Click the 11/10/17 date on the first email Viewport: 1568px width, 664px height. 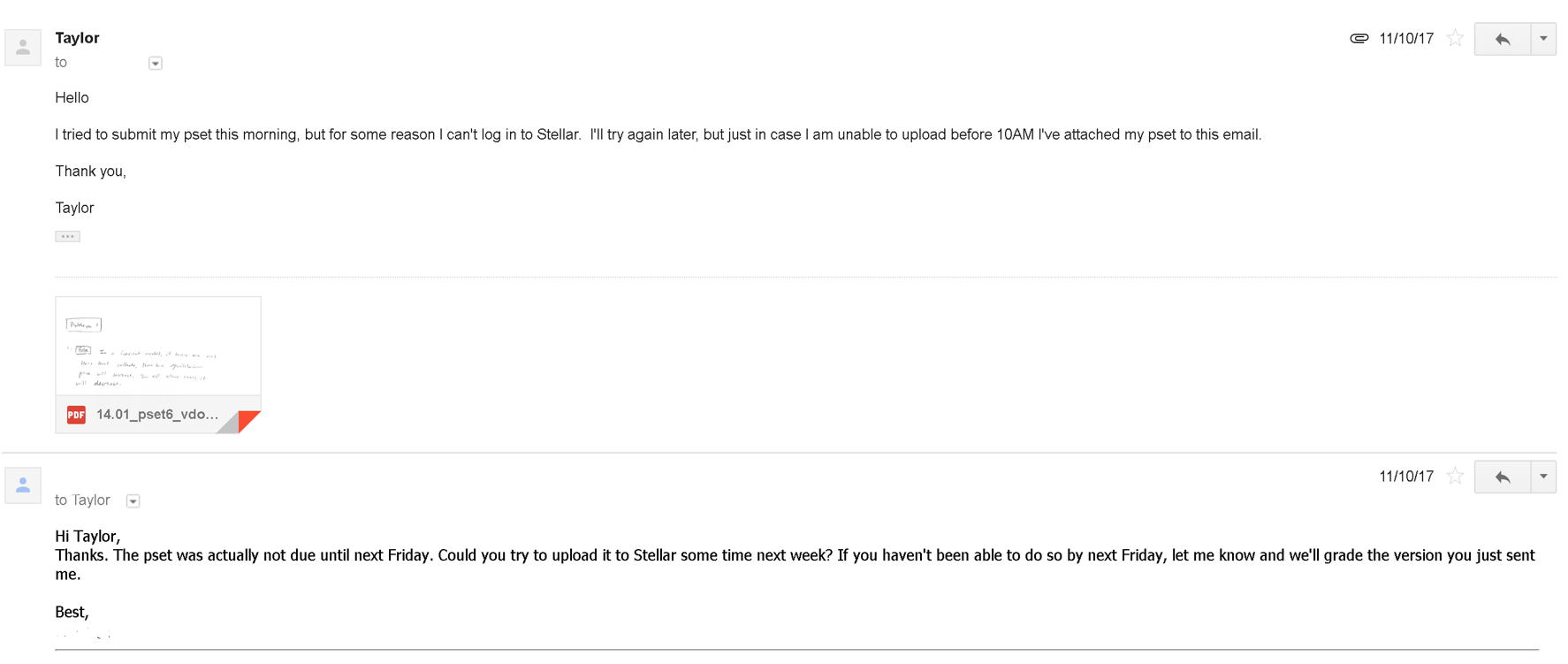[x=1406, y=39]
